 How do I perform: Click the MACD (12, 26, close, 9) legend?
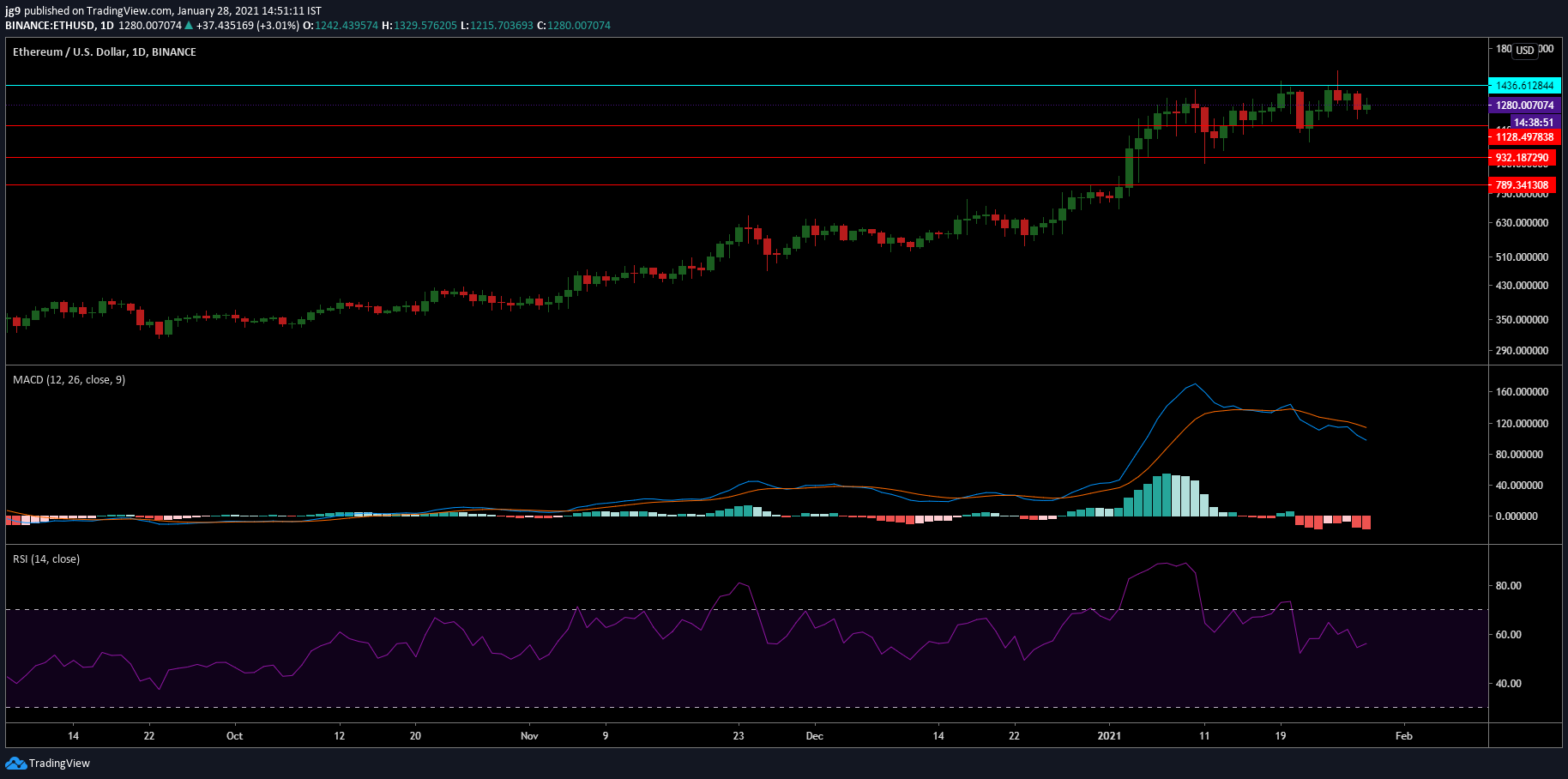pyautogui.click(x=69, y=380)
